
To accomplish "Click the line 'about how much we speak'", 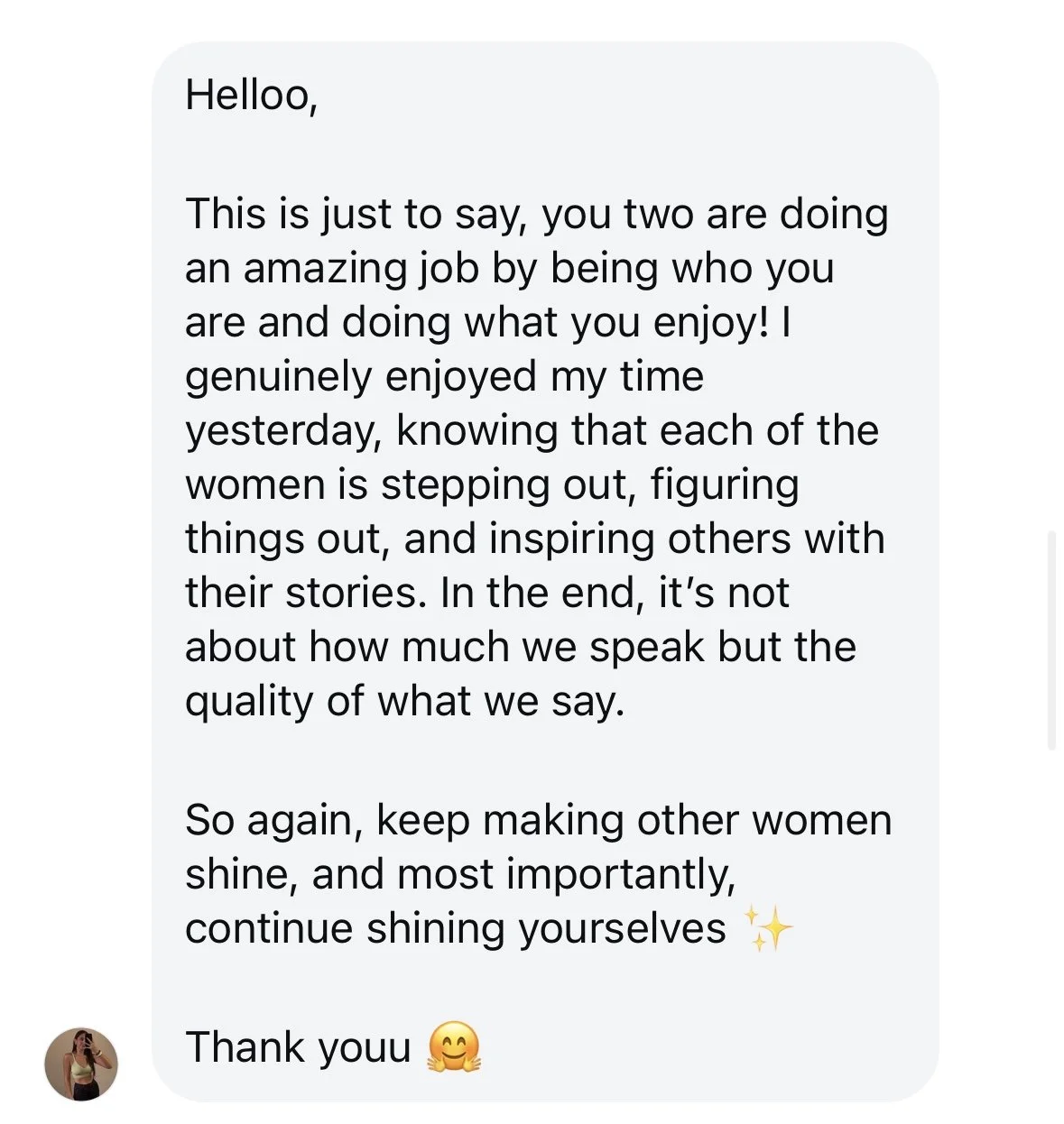I will tap(521, 647).
